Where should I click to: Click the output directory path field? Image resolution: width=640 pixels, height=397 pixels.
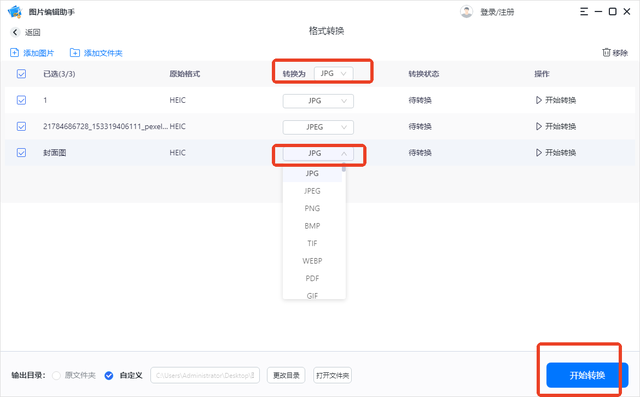(205, 375)
